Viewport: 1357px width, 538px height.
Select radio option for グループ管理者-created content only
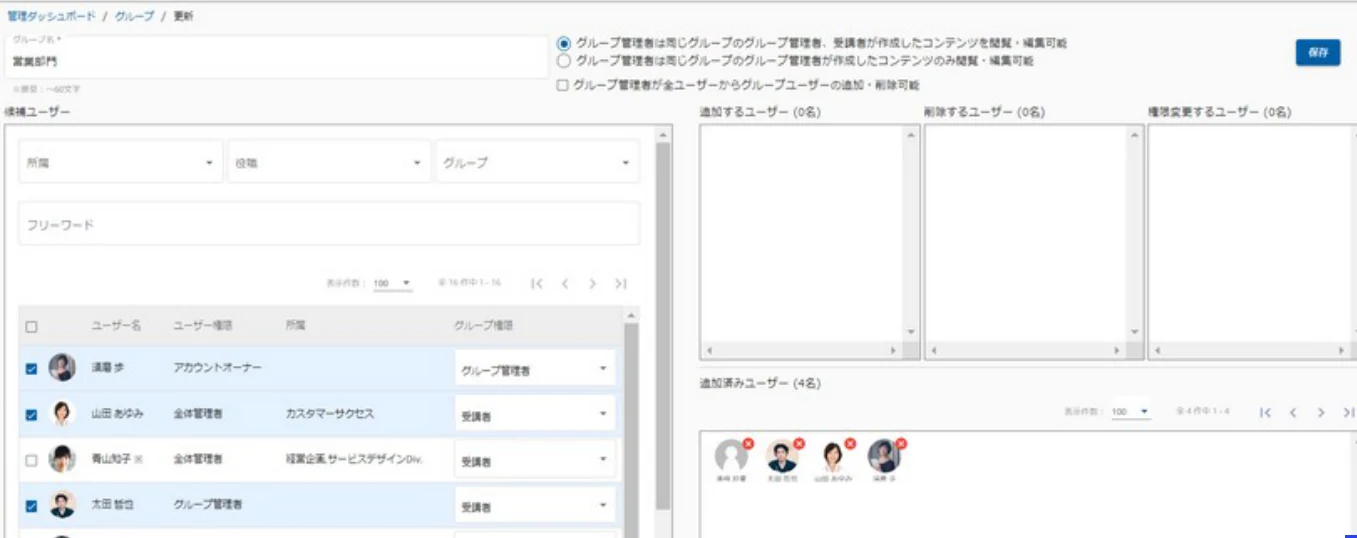pos(564,61)
